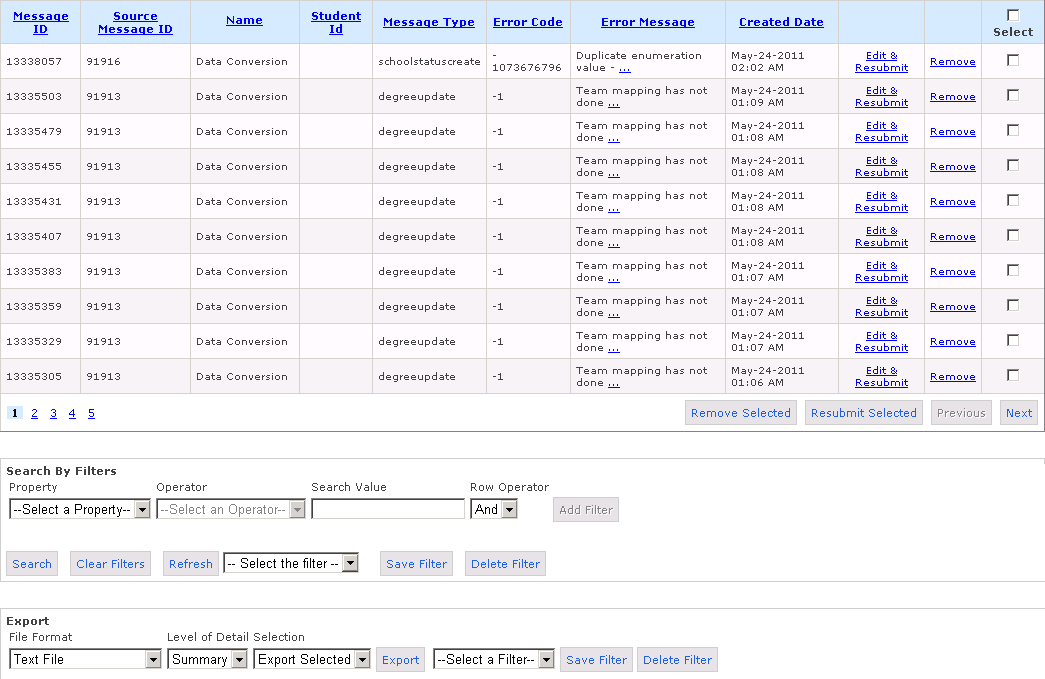This screenshot has width=1045, height=679.
Task: Remove message 13335407
Action: pos(953,237)
